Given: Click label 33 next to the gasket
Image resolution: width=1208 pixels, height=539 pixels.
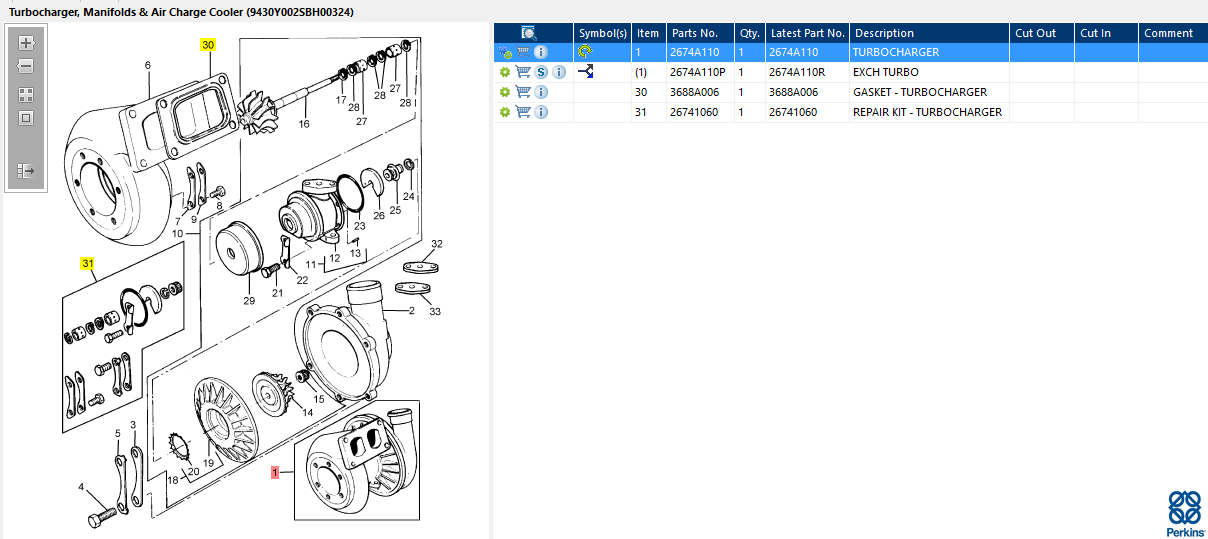Looking at the screenshot, I should [x=435, y=311].
